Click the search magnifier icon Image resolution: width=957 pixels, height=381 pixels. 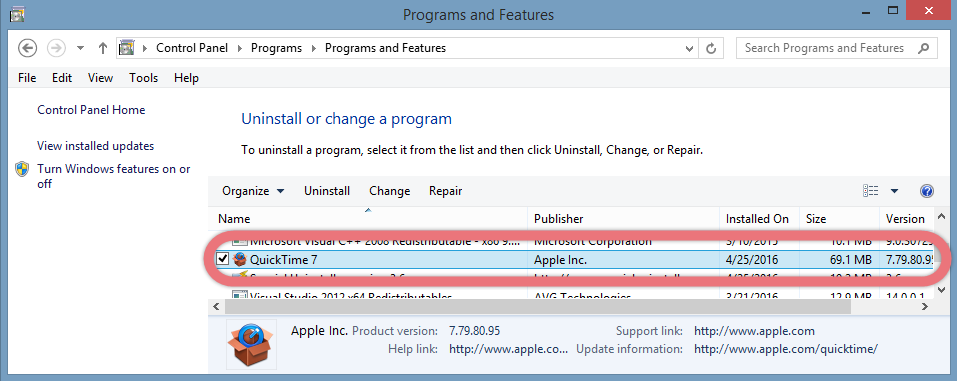(924, 48)
